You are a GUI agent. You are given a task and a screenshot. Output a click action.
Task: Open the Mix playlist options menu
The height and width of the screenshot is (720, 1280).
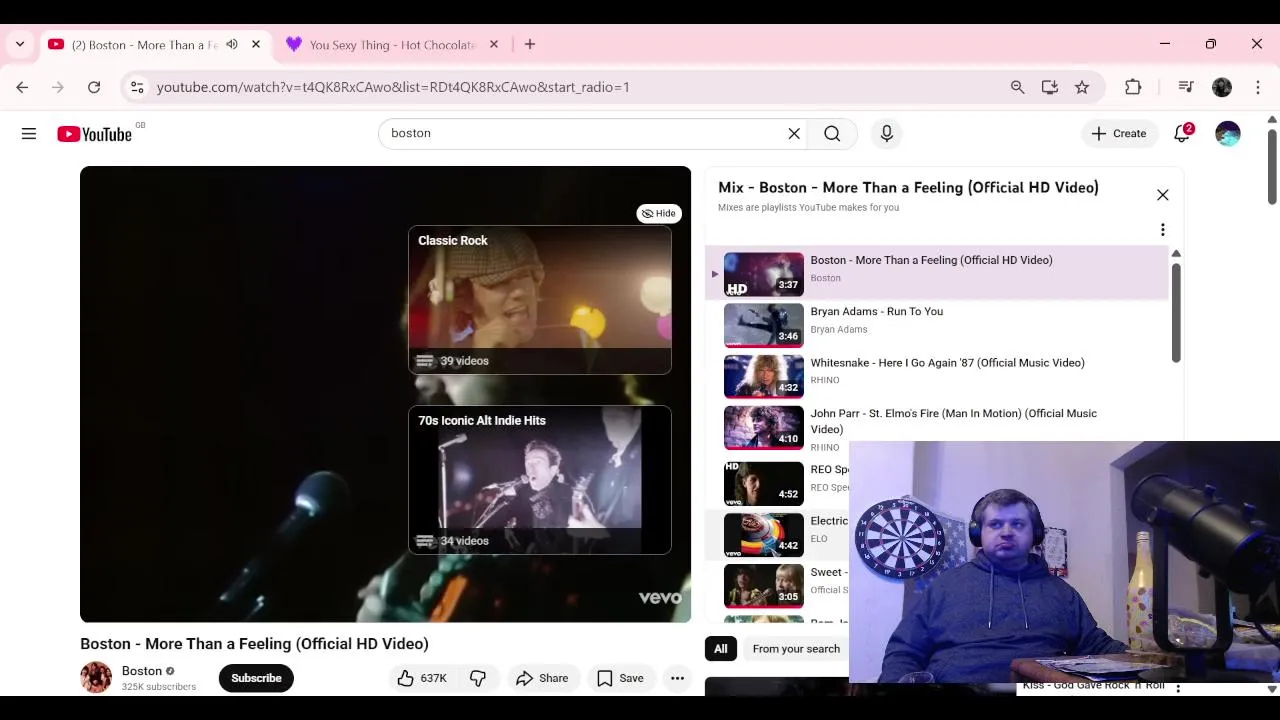point(1162,230)
